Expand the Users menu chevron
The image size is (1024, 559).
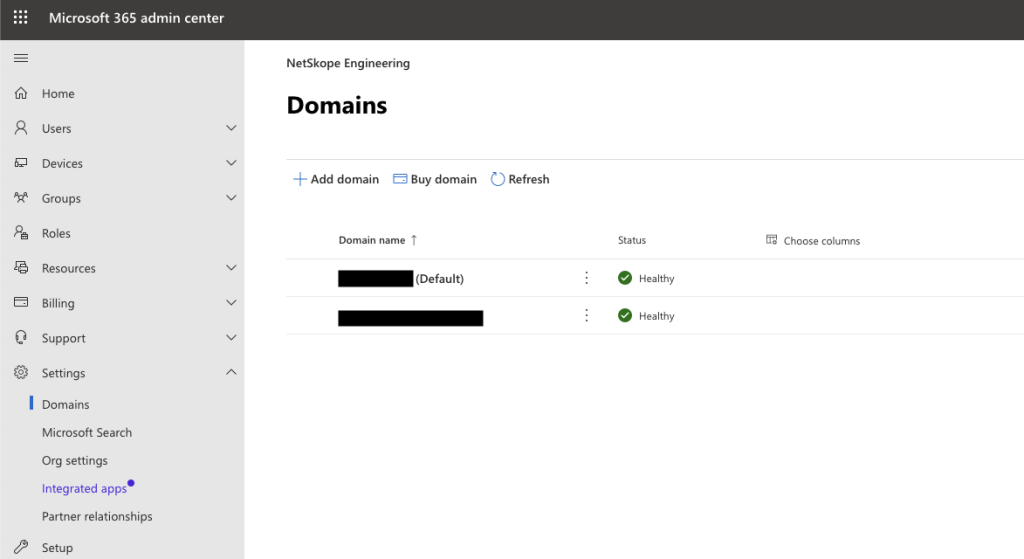click(231, 128)
